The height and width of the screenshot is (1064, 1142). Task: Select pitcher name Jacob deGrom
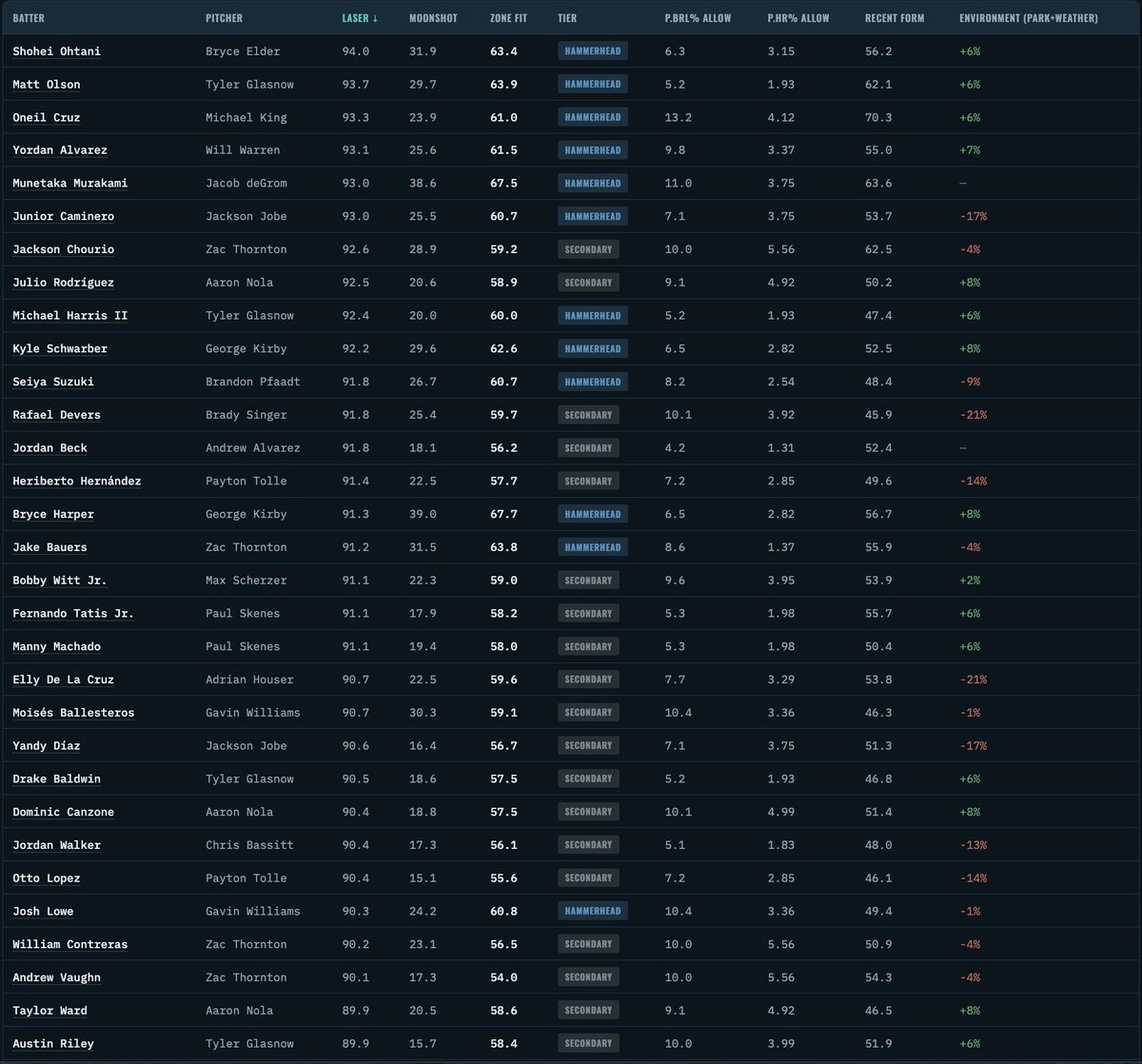pyautogui.click(x=246, y=184)
